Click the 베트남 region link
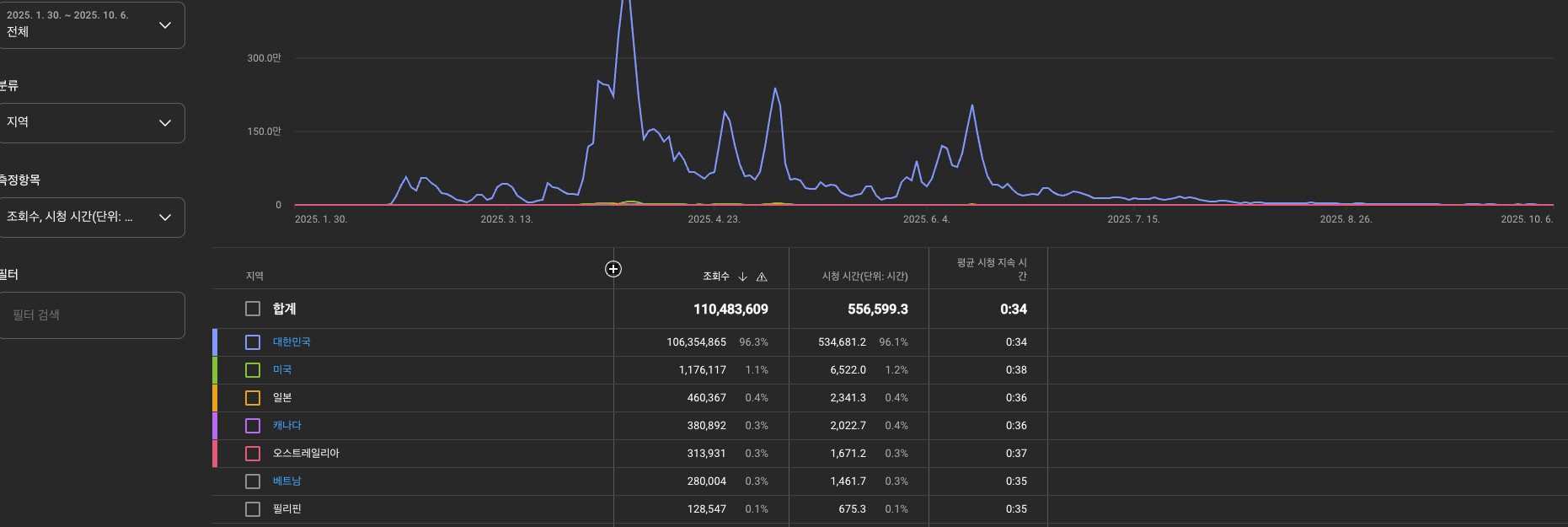This screenshot has height=527, width=1568. click(286, 481)
